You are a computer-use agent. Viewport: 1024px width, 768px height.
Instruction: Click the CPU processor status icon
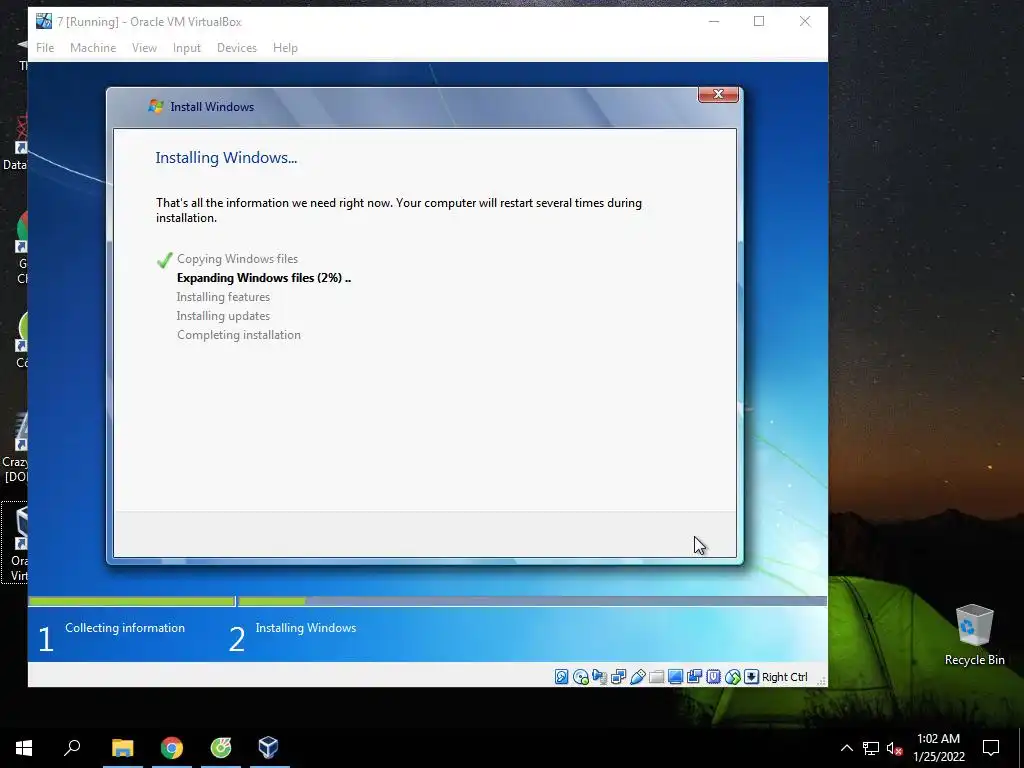713,677
